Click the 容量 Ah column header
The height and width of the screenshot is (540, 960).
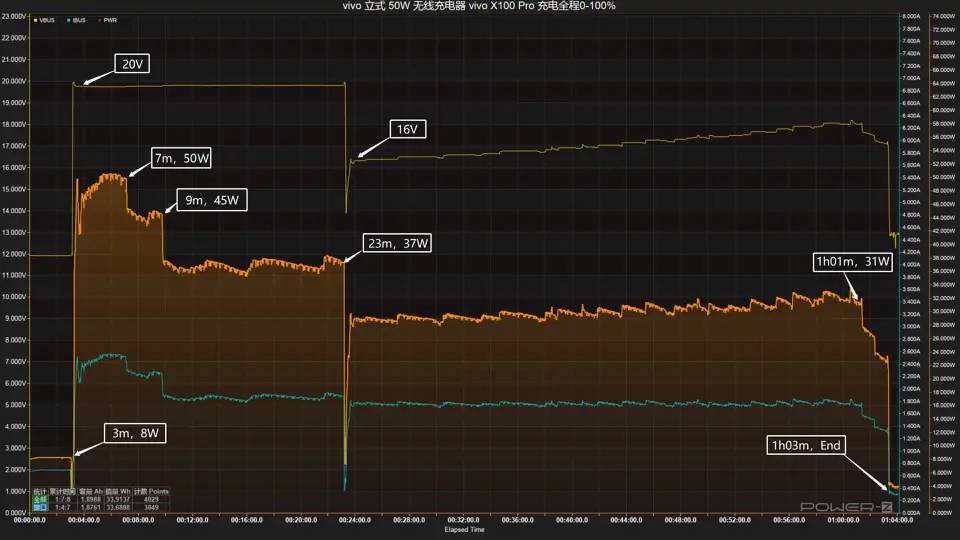click(x=91, y=492)
